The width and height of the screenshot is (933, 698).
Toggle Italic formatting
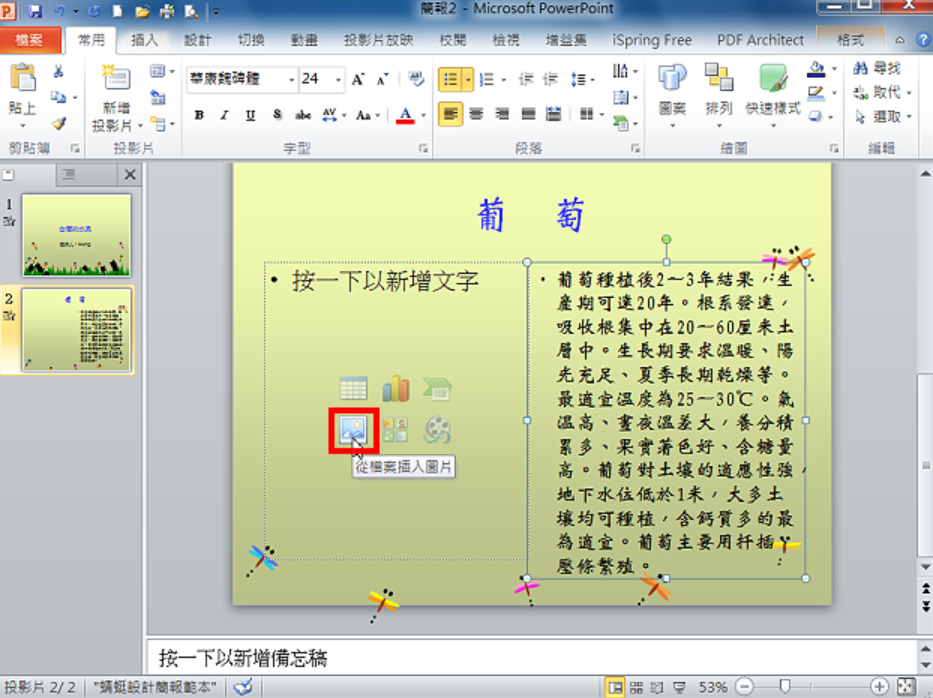click(x=224, y=115)
